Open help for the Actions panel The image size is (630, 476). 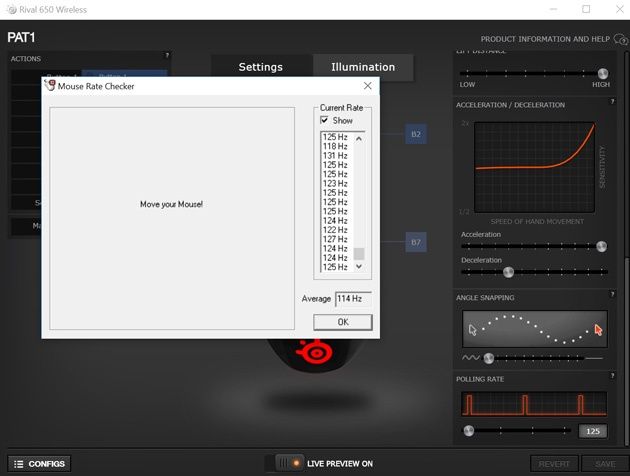(167, 55)
